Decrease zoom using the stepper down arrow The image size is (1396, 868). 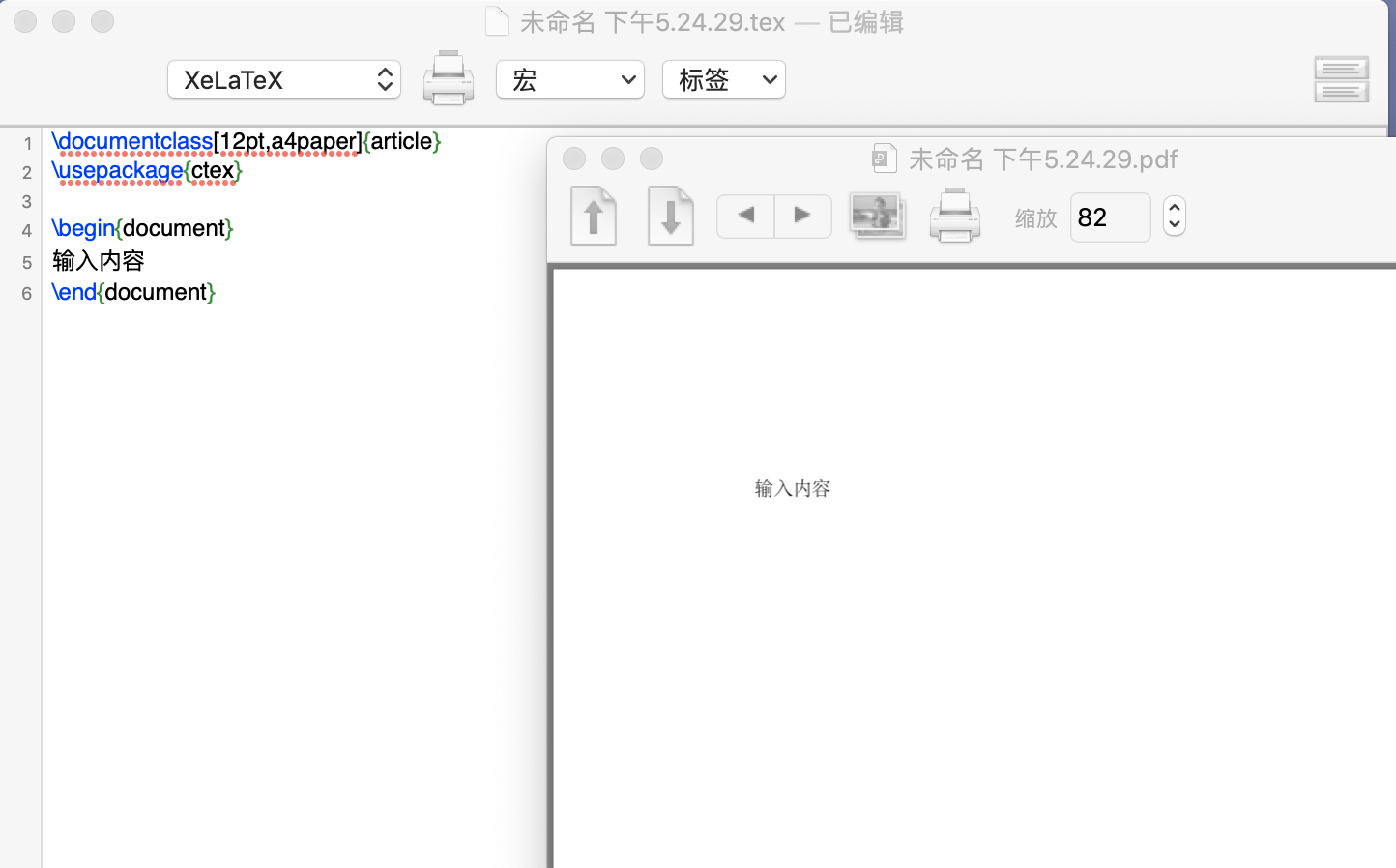(1174, 223)
